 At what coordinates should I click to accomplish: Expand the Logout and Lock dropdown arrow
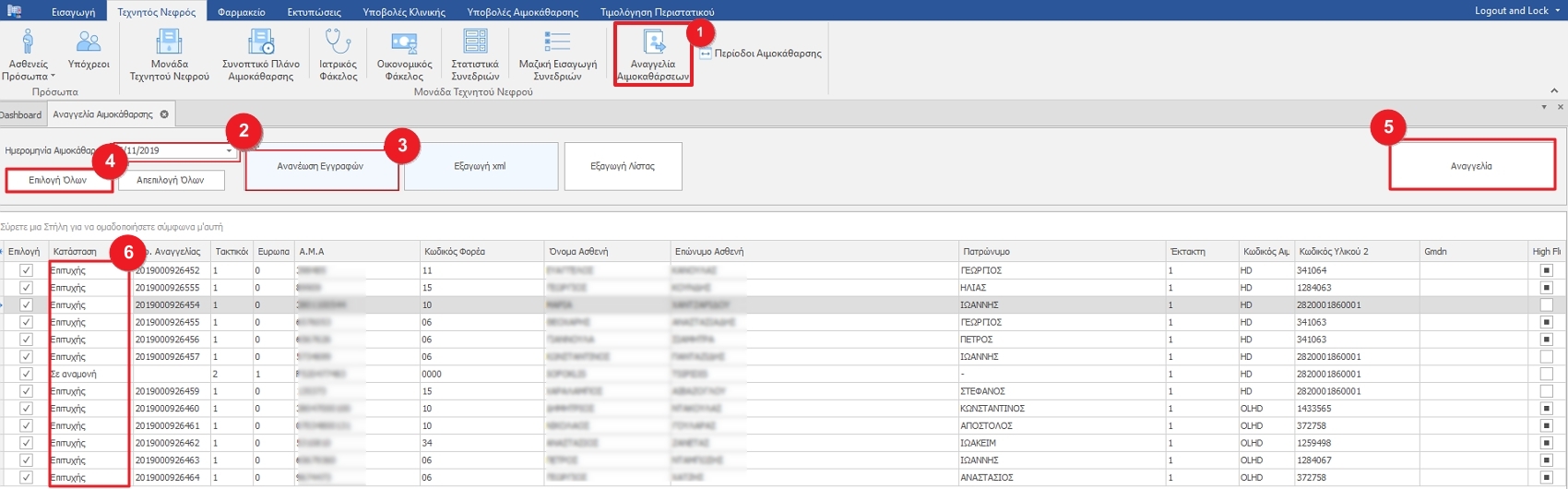click(1558, 11)
